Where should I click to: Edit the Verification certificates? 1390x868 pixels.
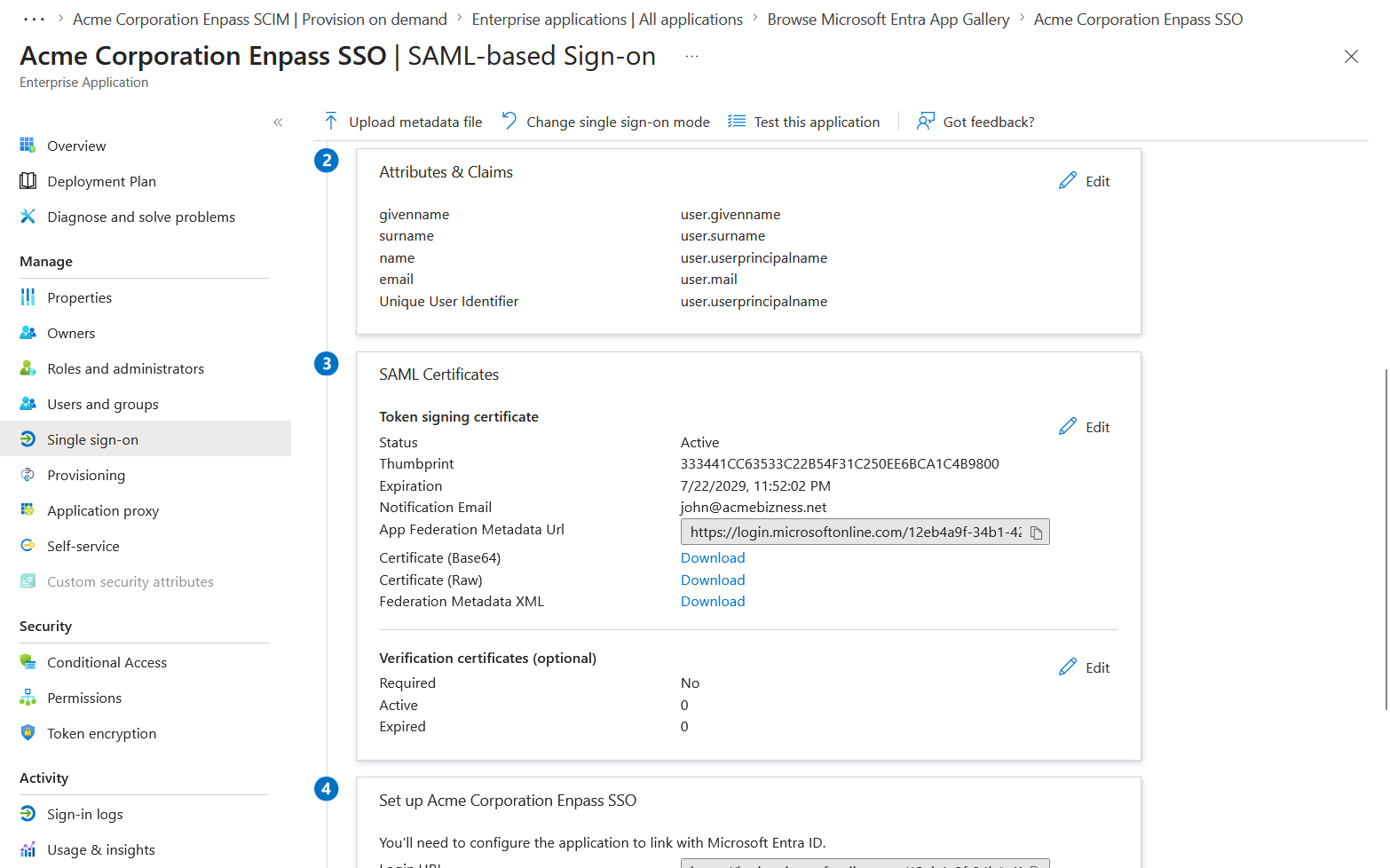pyautogui.click(x=1085, y=667)
